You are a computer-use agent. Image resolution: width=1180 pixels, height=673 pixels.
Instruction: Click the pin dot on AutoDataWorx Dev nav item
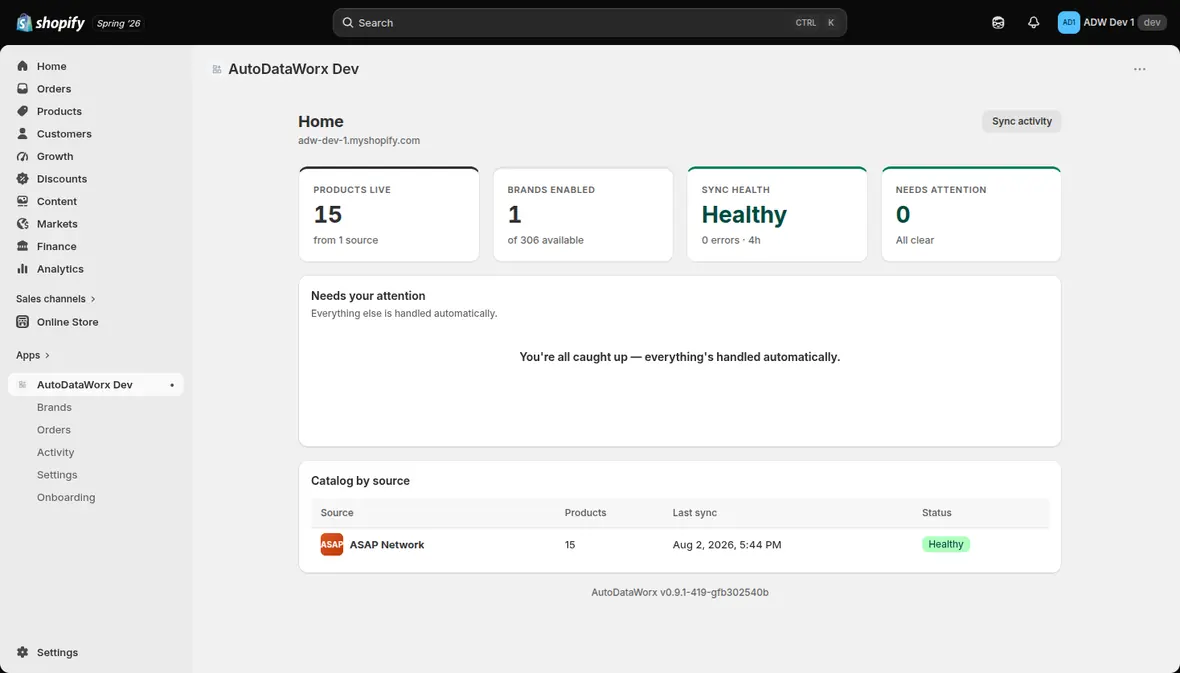(x=172, y=385)
